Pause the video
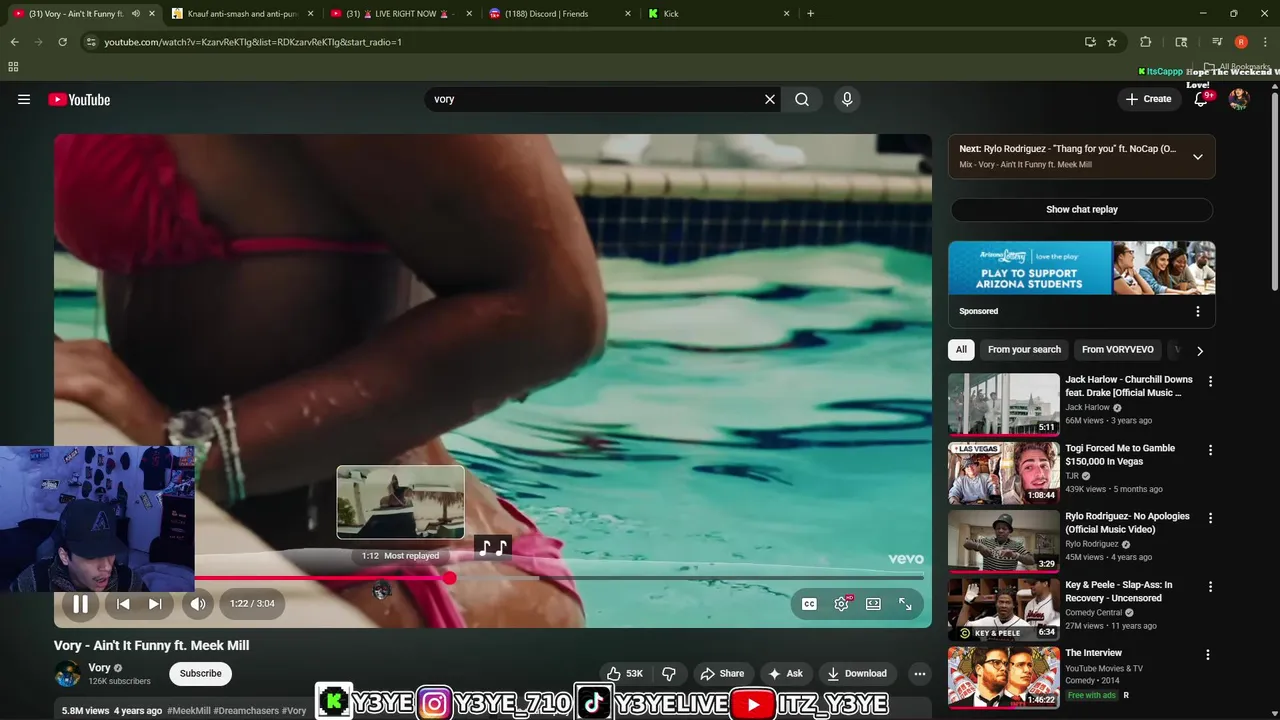 point(80,603)
